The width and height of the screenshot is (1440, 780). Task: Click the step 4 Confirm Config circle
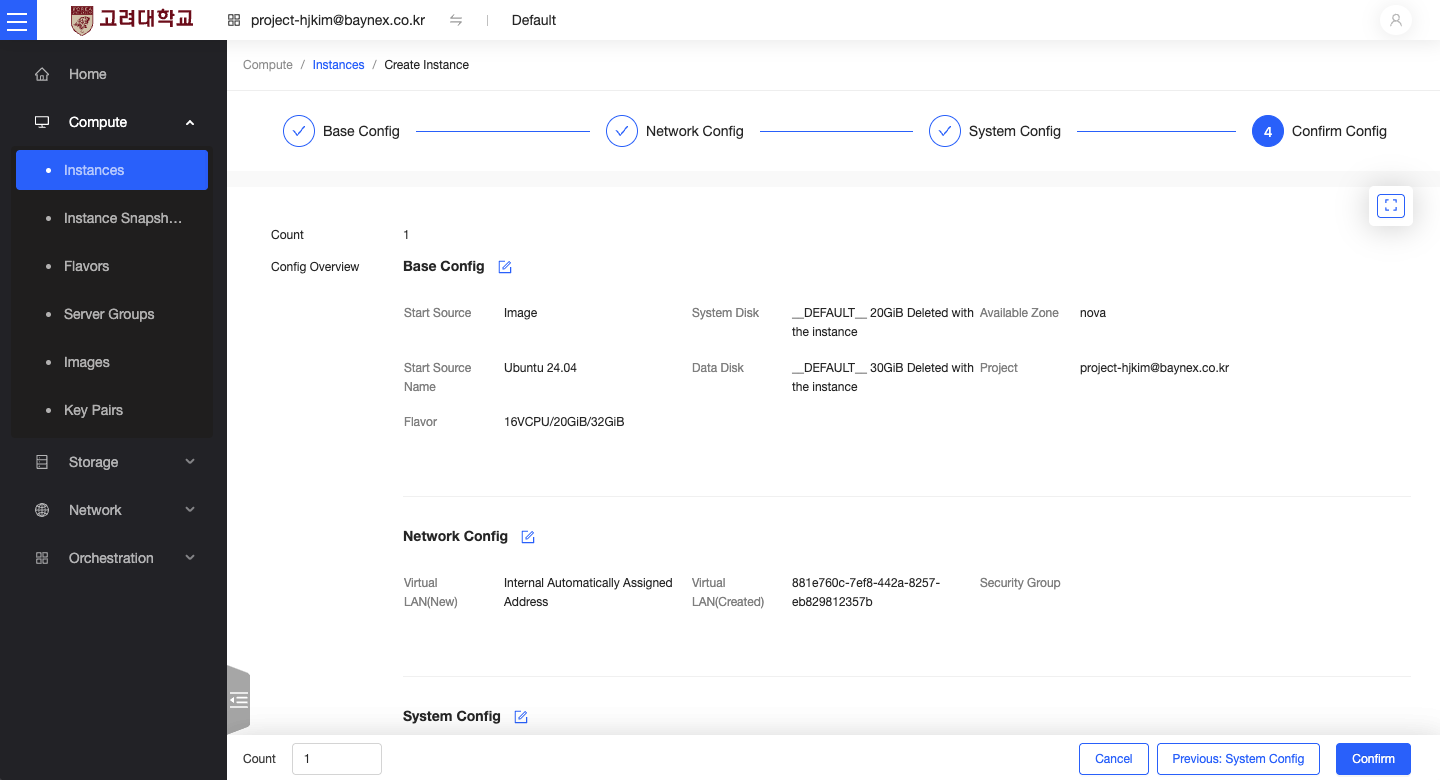pos(1268,131)
